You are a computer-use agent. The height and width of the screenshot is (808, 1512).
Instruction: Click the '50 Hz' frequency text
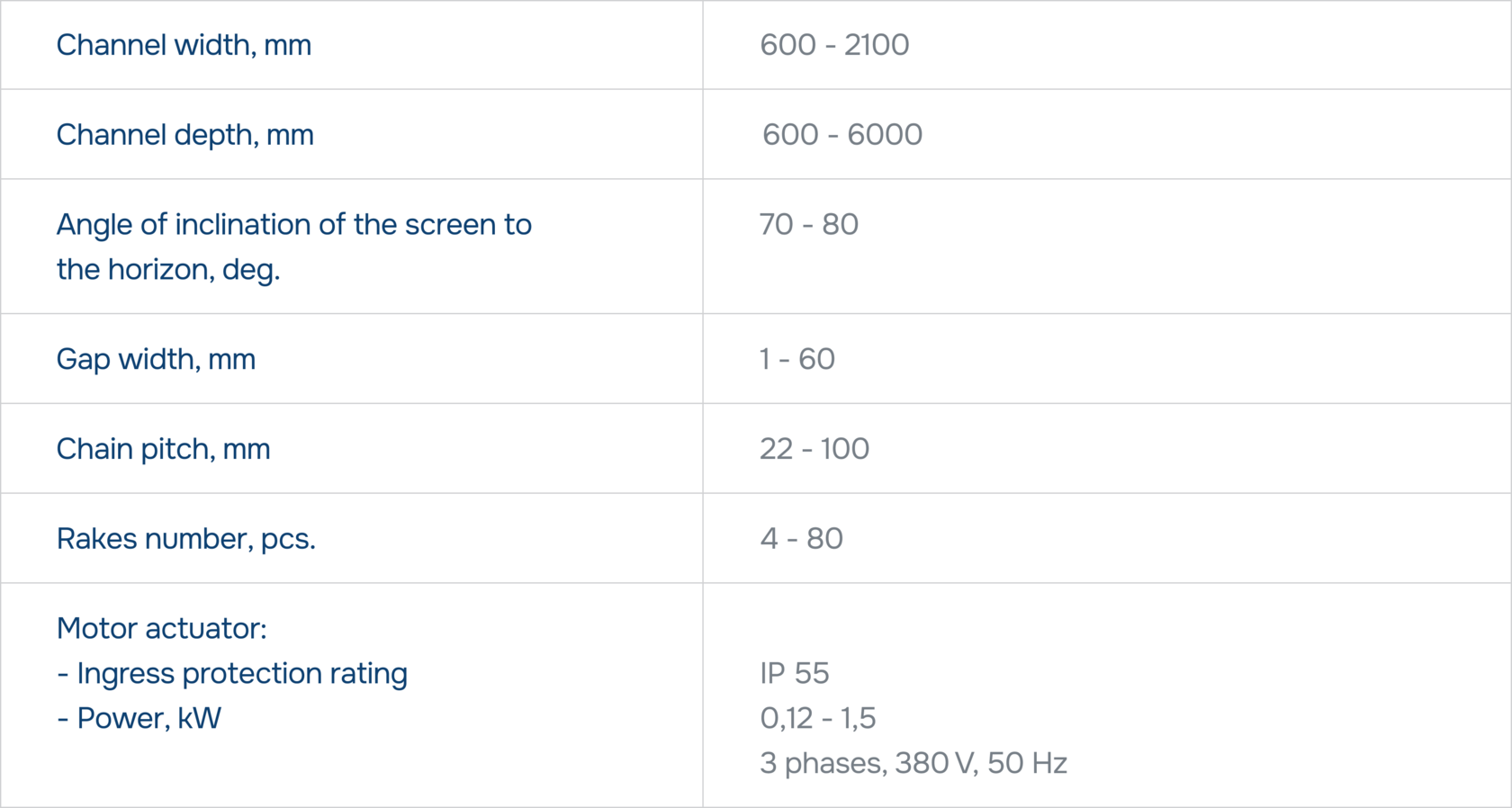[1027, 763]
